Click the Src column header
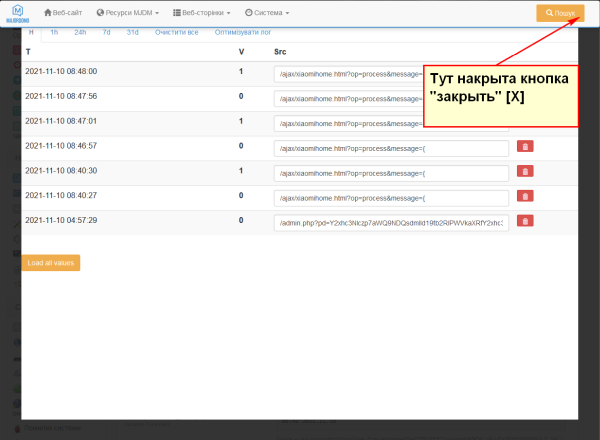The image size is (600, 440). [x=280, y=52]
